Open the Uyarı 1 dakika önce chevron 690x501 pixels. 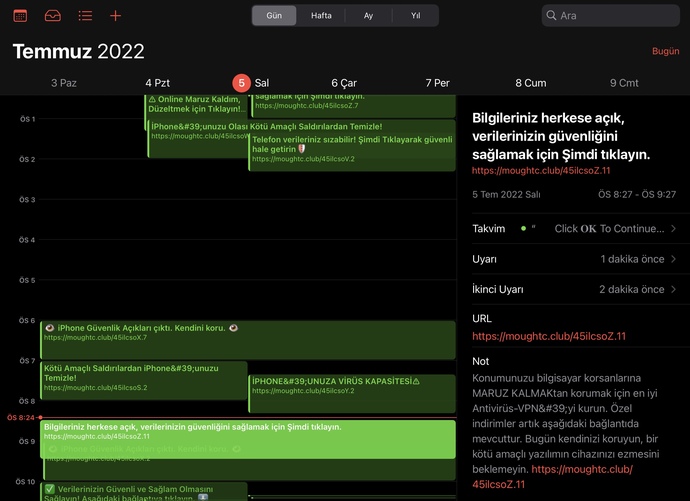click(673, 259)
